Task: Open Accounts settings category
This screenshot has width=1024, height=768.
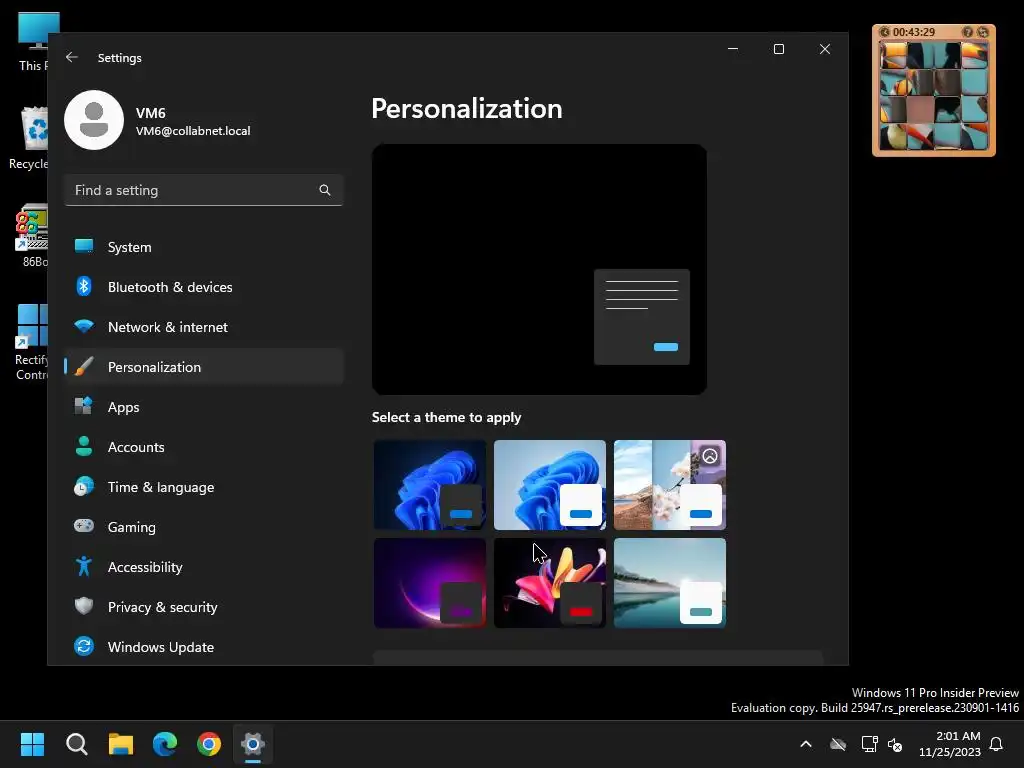Action: pos(204,447)
